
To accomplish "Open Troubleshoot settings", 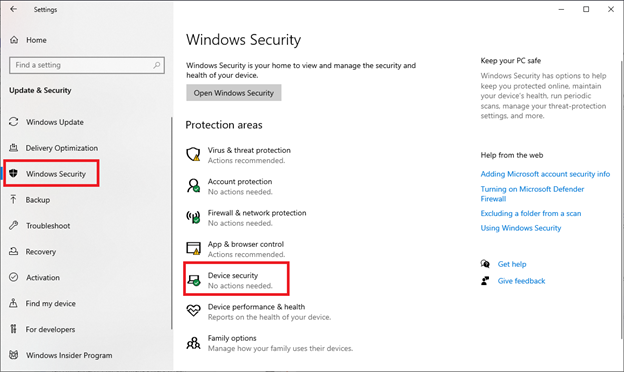I will pos(48,226).
